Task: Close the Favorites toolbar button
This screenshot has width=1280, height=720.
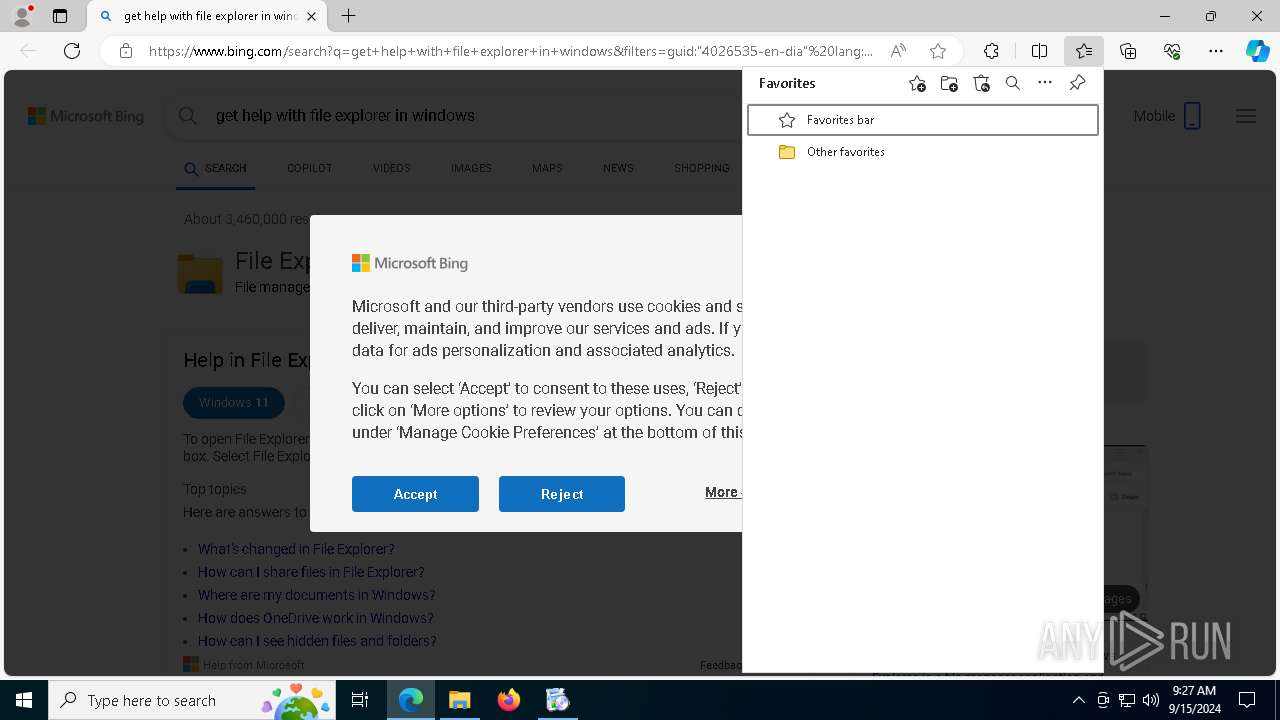Action: click(x=1083, y=51)
